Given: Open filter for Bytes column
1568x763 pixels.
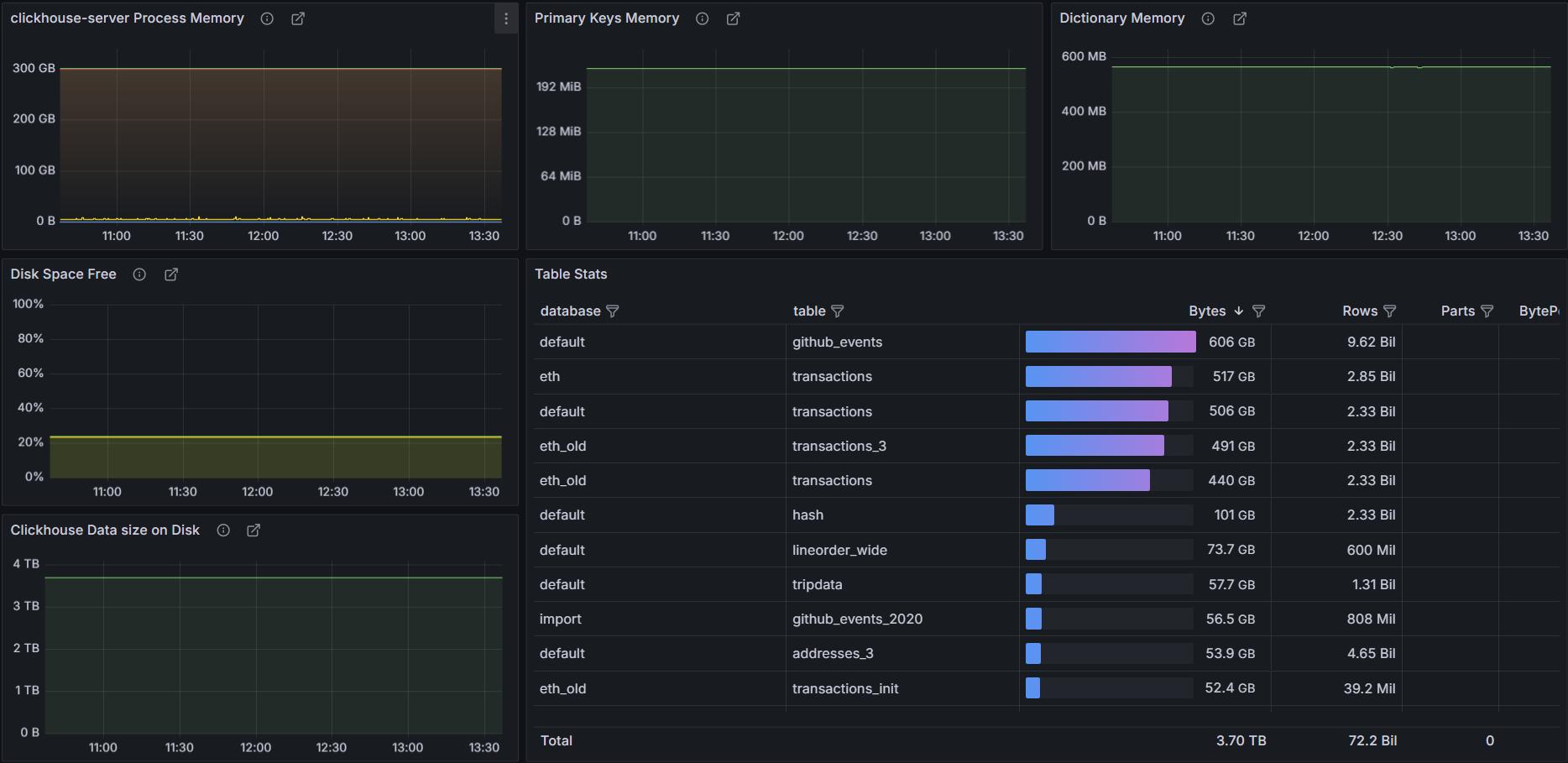Looking at the screenshot, I should point(1258,311).
